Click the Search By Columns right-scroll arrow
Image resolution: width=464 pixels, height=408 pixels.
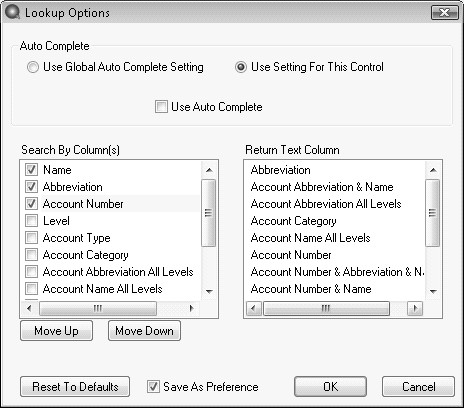click(x=191, y=308)
